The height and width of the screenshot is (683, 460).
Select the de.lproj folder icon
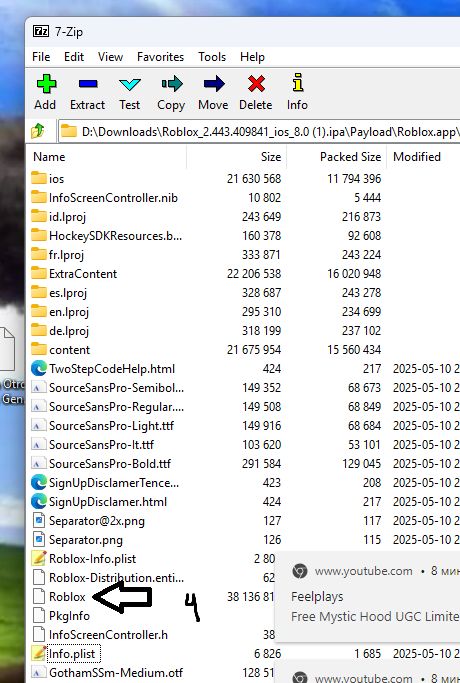[x=39, y=330]
